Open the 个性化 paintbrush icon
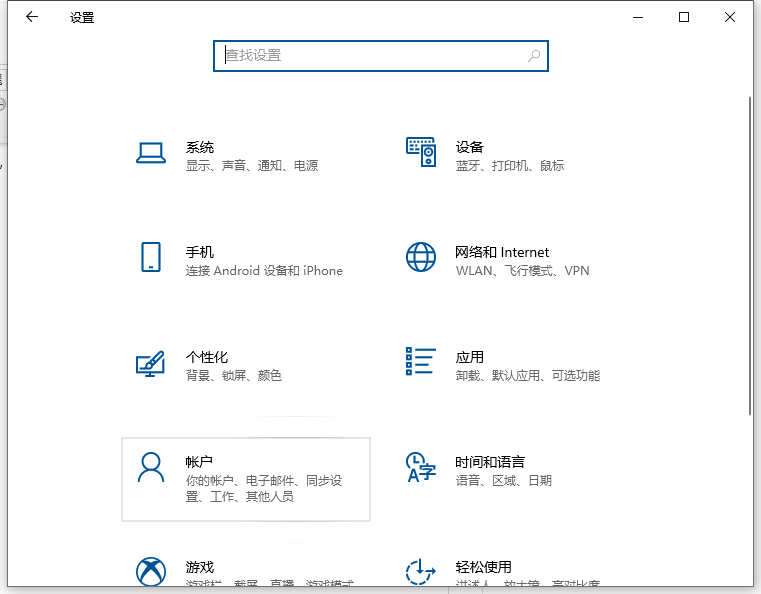 tap(150, 363)
